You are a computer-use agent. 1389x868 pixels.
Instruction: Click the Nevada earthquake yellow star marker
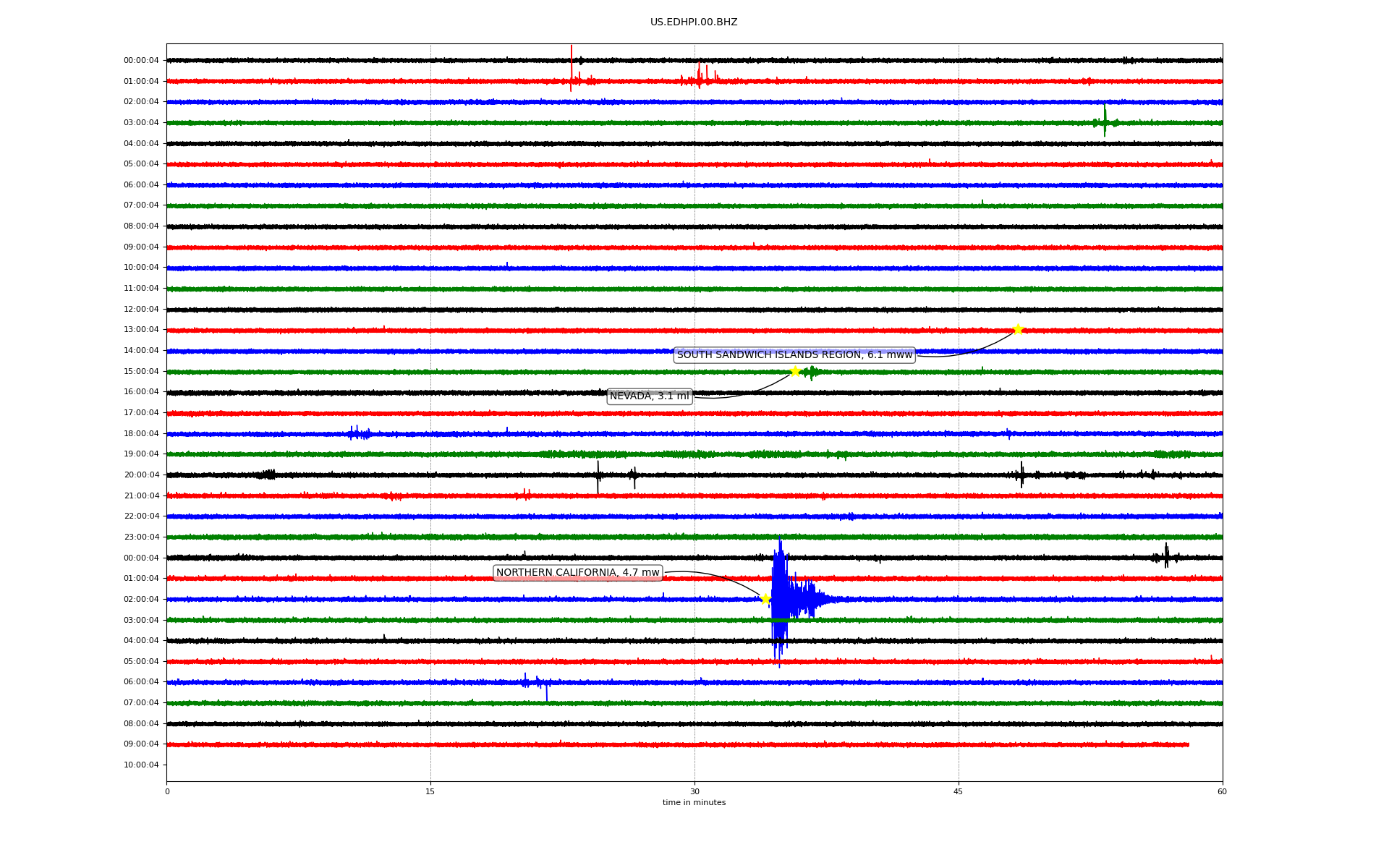pos(795,372)
